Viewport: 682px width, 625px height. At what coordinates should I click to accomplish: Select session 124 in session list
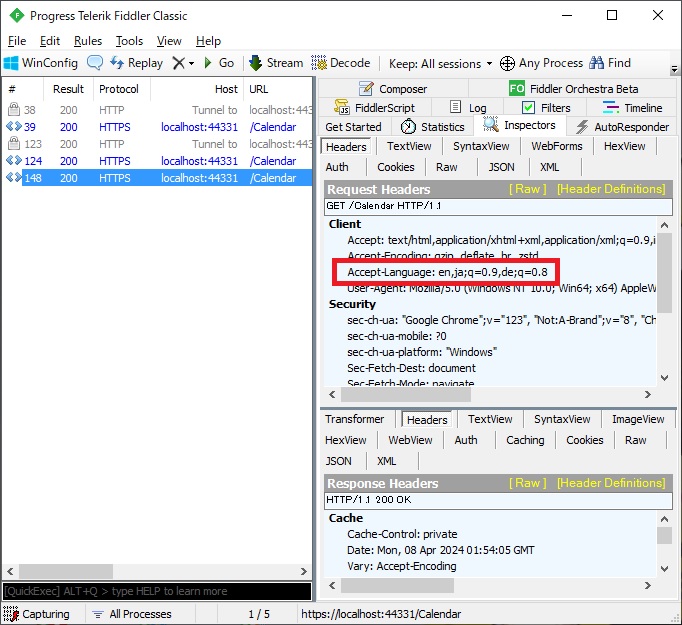click(157, 161)
